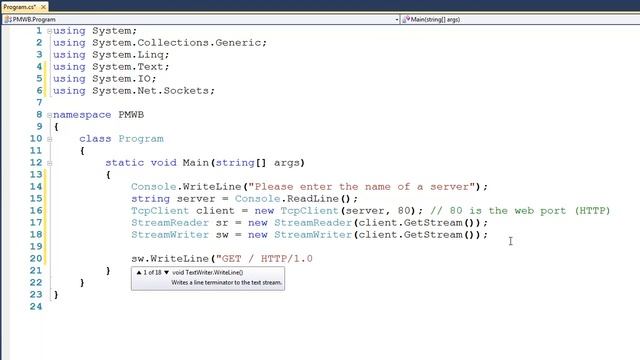The width and height of the screenshot is (640, 360).
Task: Click 'StreamWriter sw' declaration
Action: click(180, 235)
